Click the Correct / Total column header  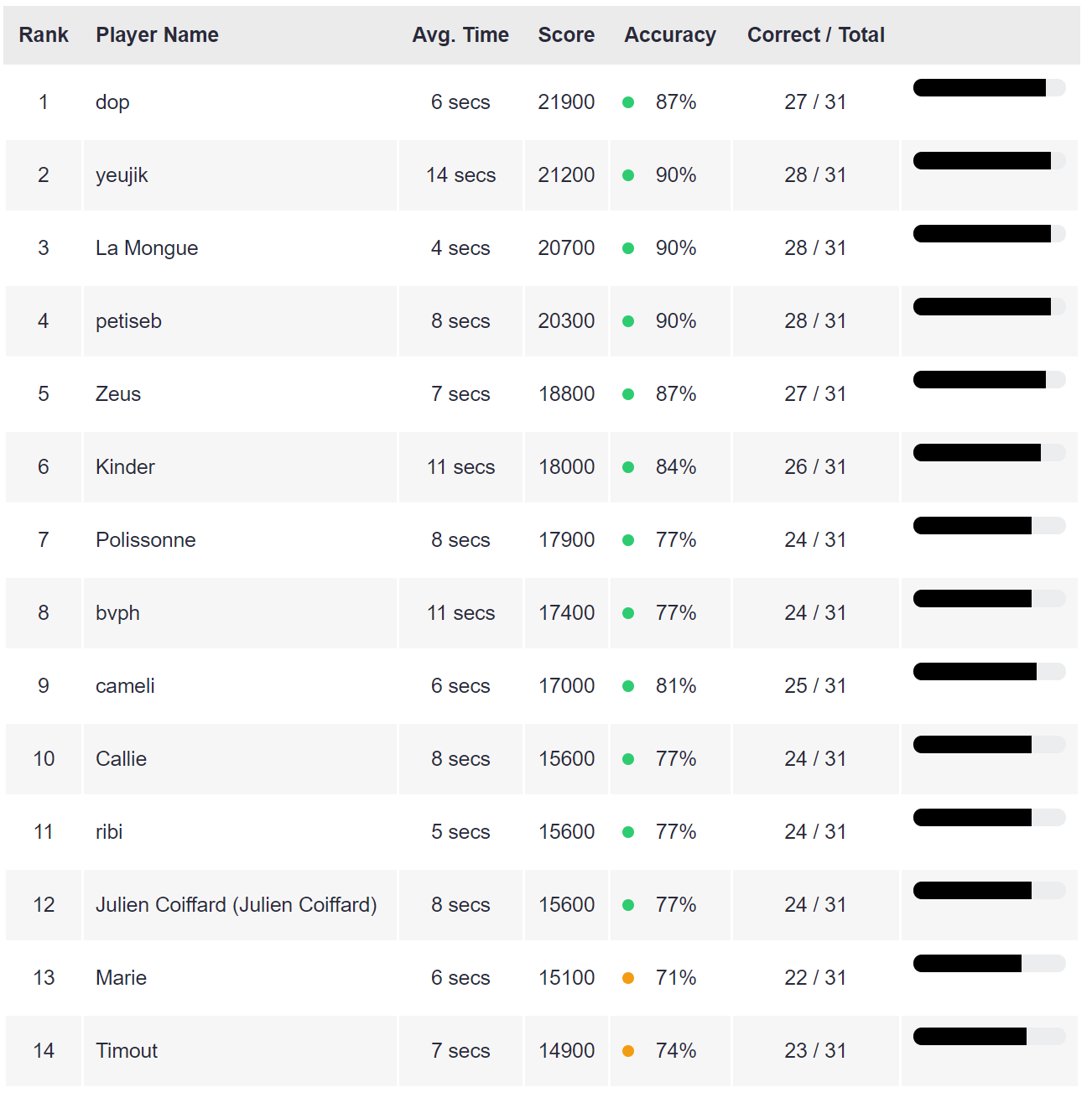(x=816, y=35)
